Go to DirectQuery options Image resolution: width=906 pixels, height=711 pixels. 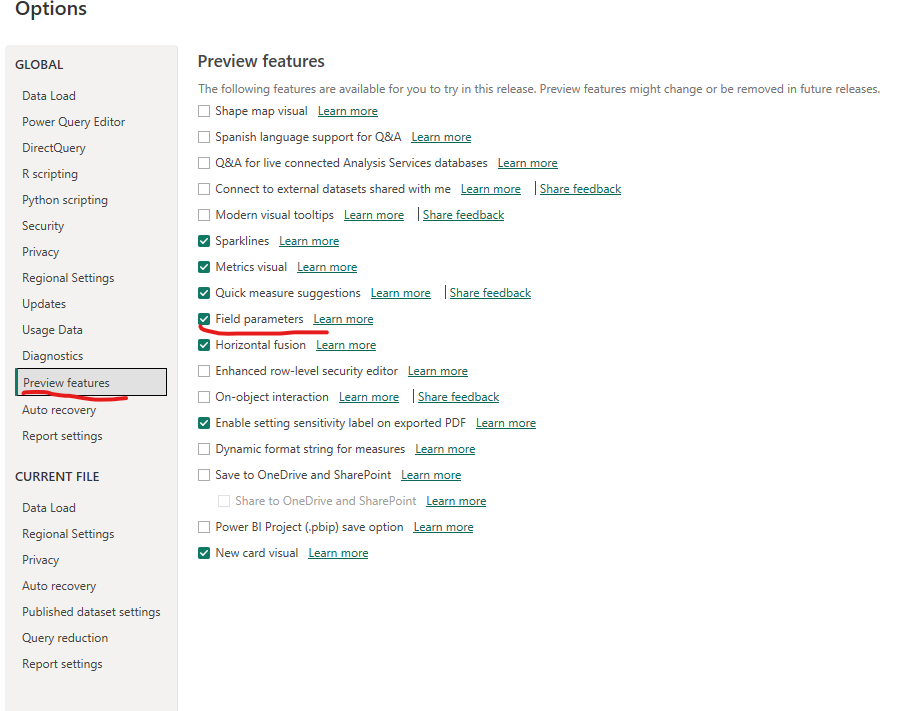(54, 148)
